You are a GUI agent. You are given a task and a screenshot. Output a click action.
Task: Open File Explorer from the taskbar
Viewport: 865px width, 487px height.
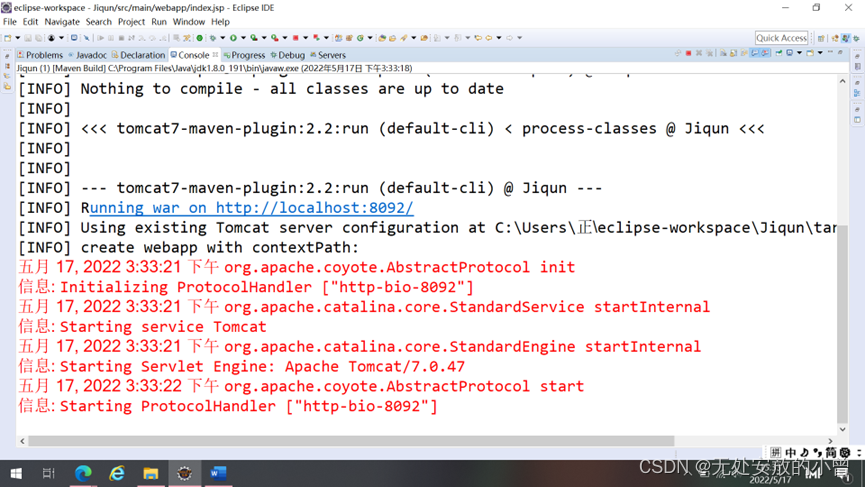tap(151, 473)
